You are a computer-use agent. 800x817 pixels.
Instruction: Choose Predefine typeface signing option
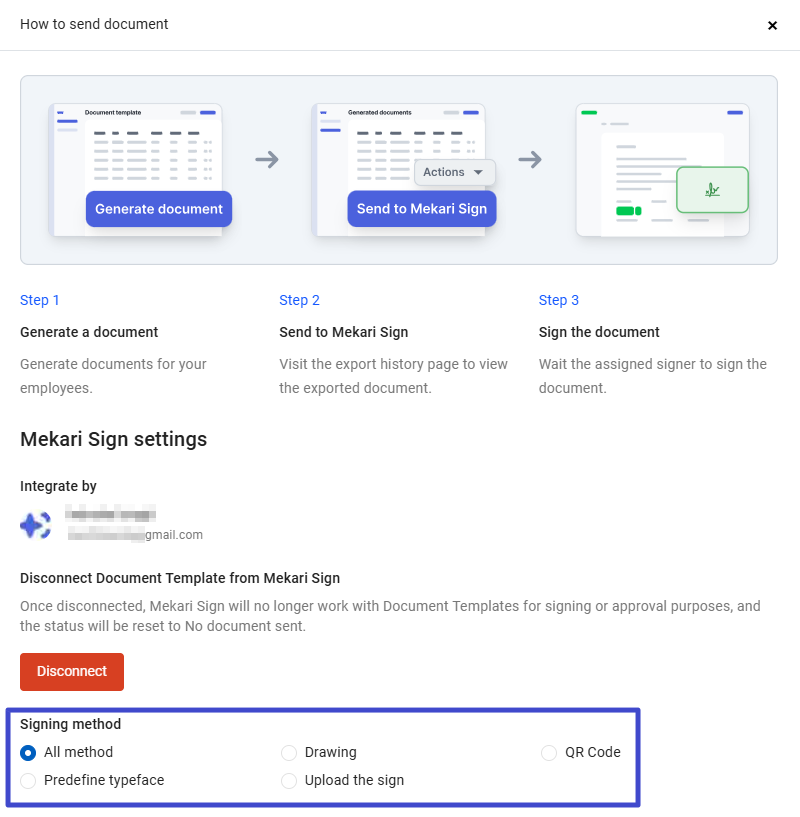coord(28,780)
